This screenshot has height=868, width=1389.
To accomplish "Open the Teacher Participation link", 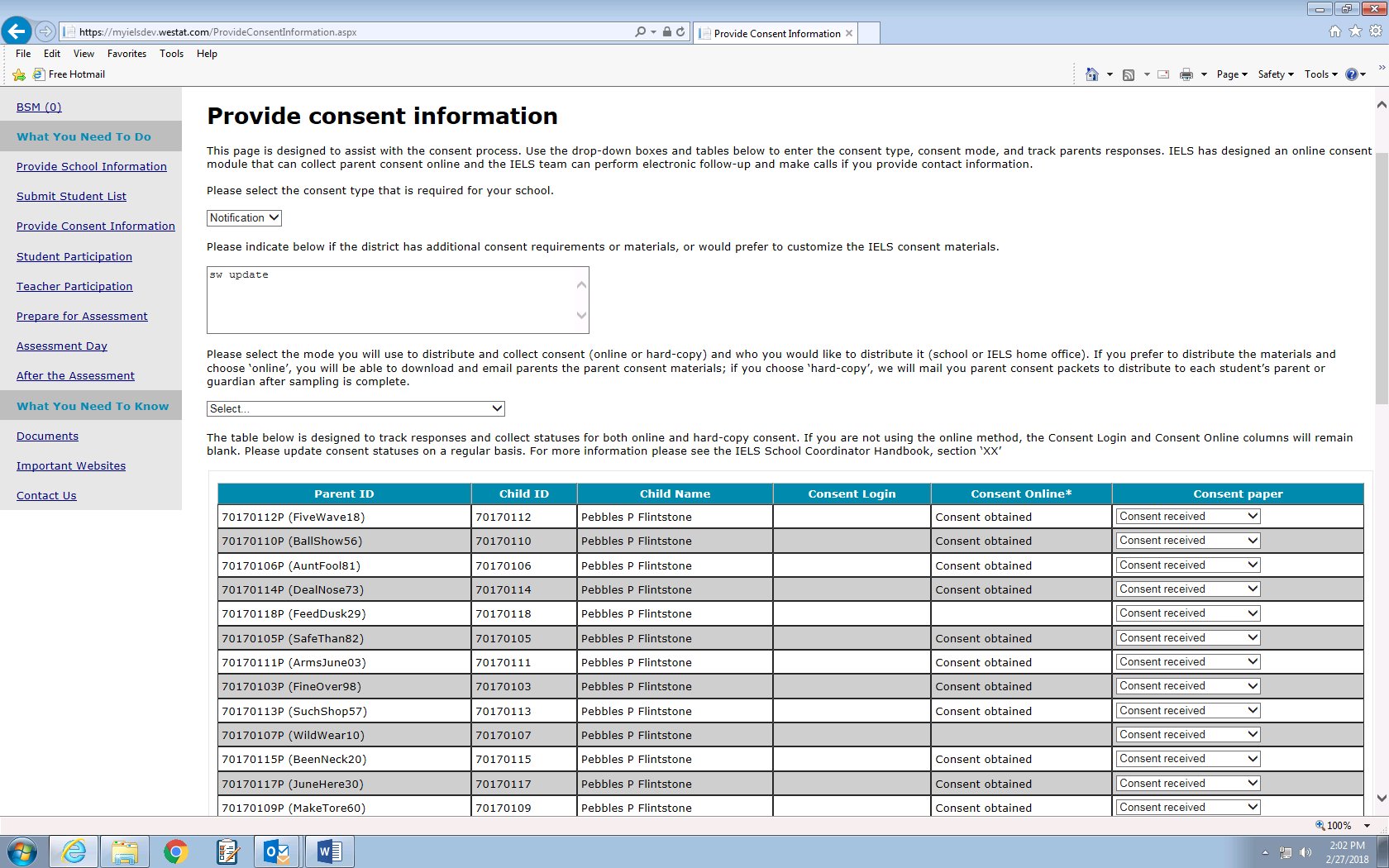I will click(74, 287).
